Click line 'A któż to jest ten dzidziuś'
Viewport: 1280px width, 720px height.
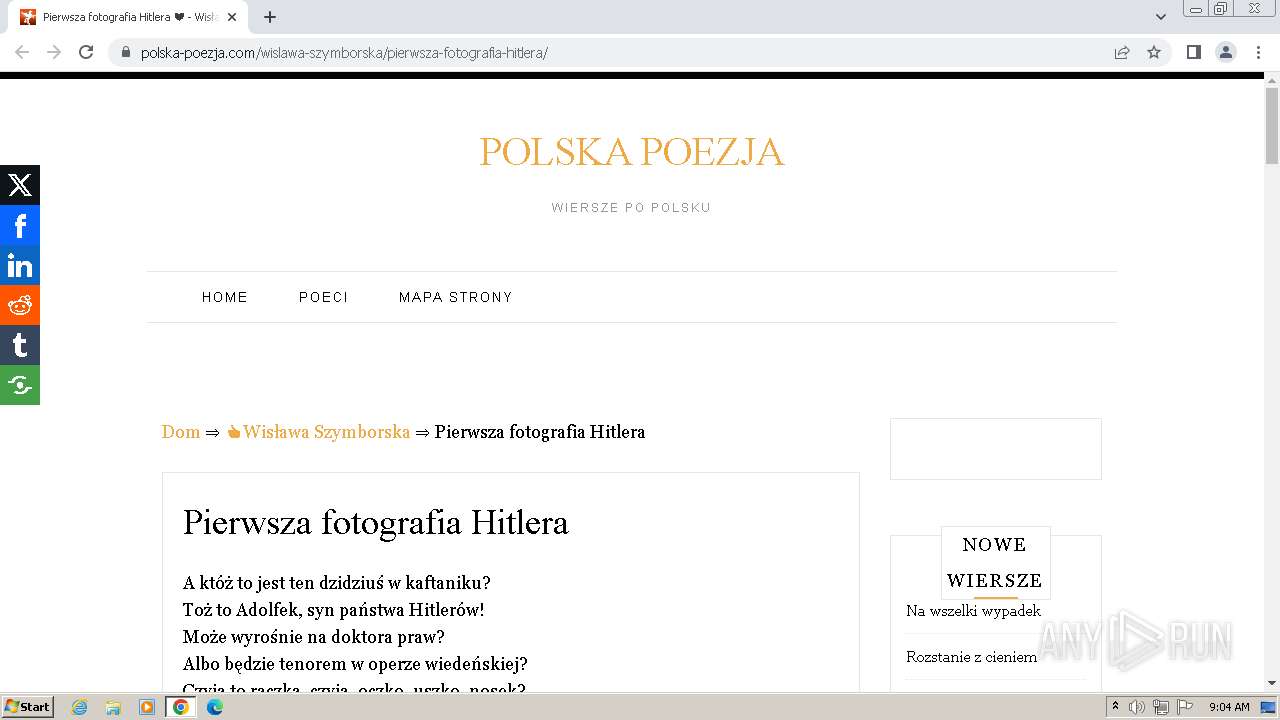tap(337, 583)
